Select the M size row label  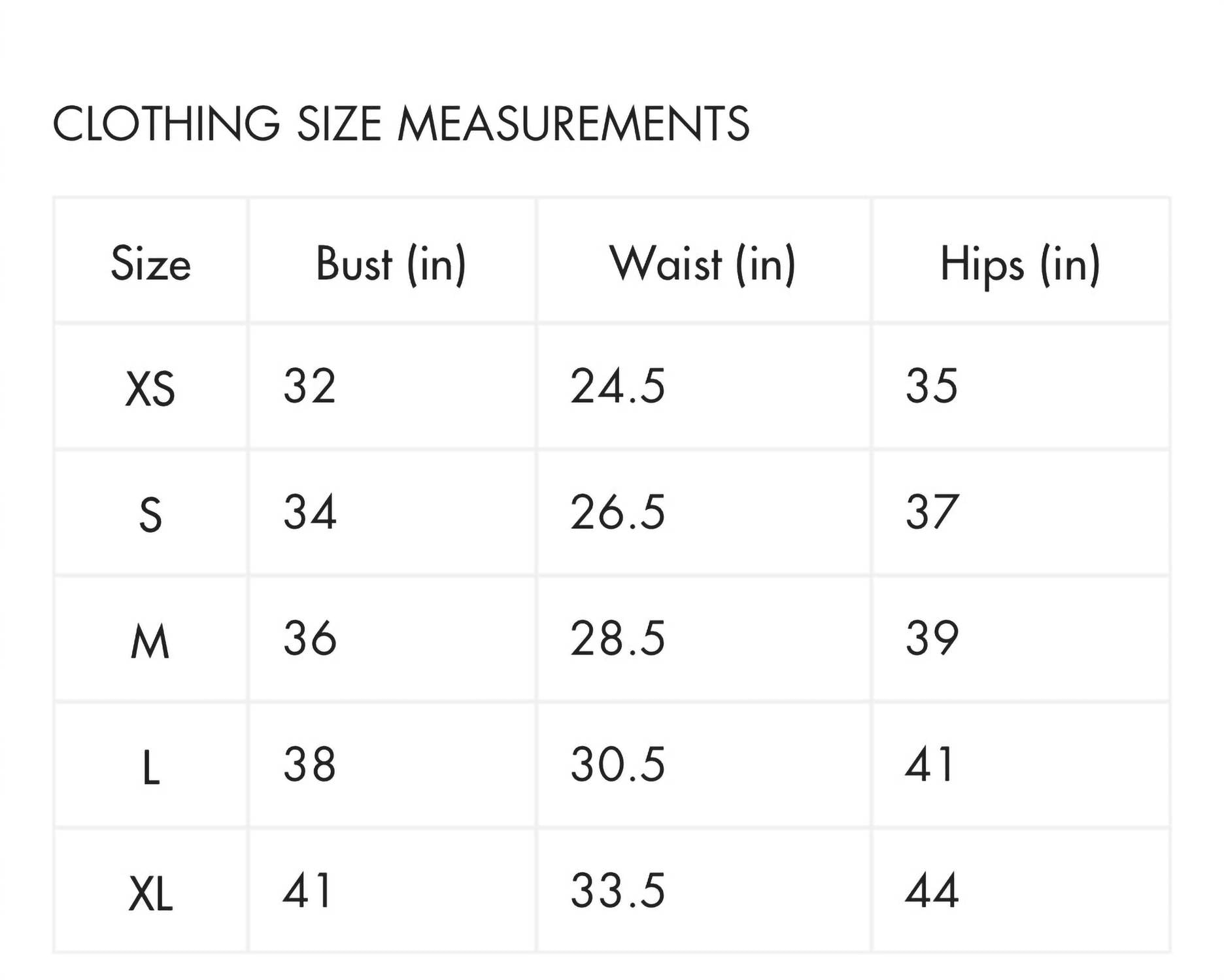150,641
